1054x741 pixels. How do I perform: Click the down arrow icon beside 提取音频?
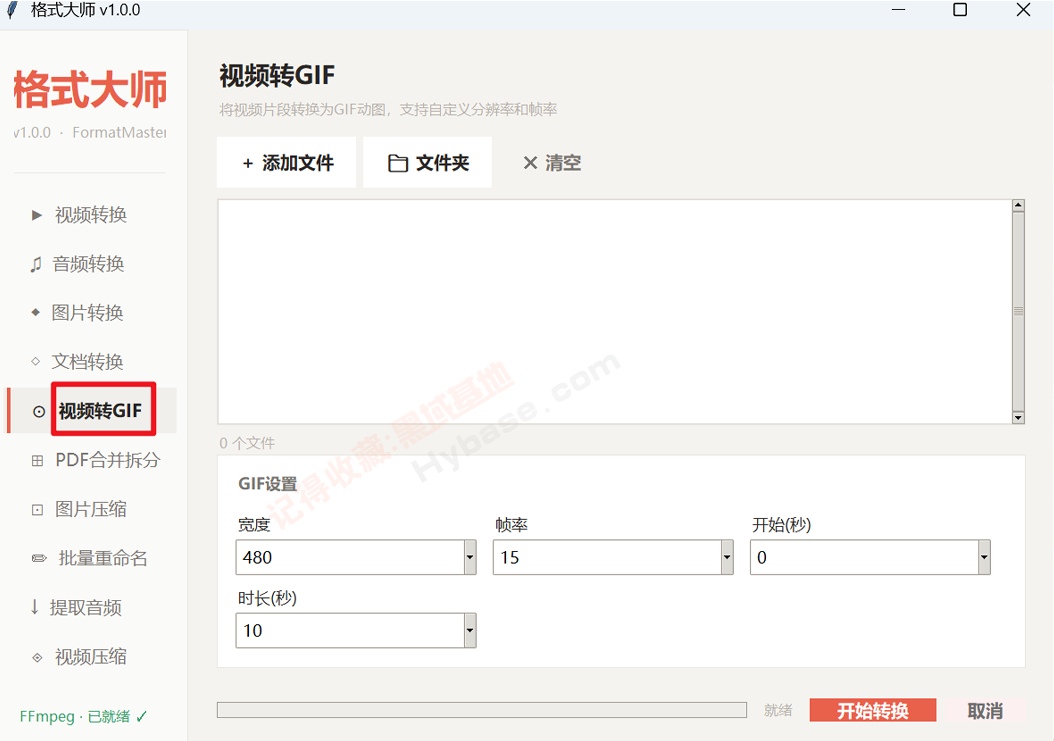click(x=34, y=607)
